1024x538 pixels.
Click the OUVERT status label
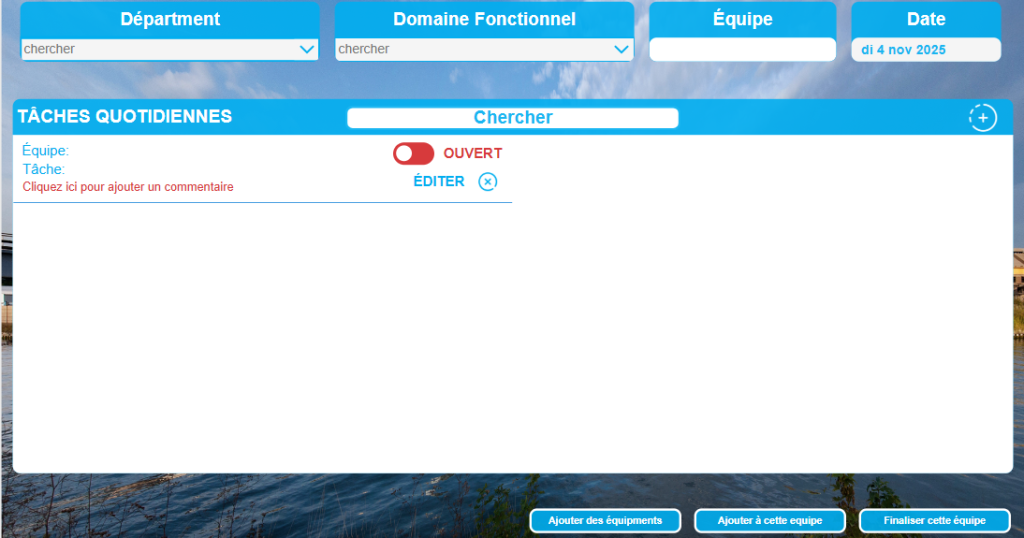(x=472, y=153)
